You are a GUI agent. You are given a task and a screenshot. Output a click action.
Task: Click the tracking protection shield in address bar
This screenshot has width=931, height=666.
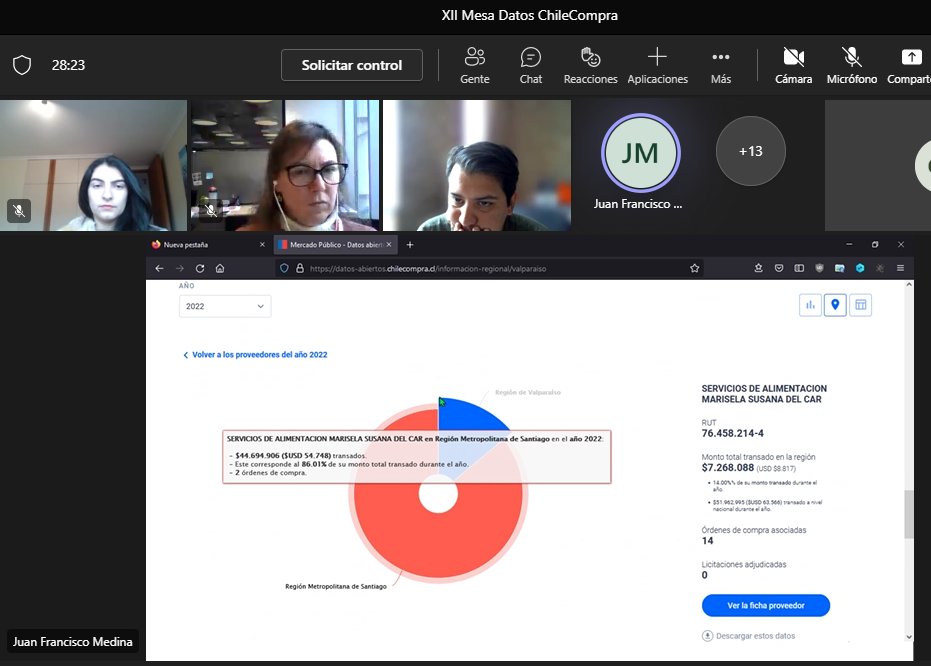click(284, 268)
